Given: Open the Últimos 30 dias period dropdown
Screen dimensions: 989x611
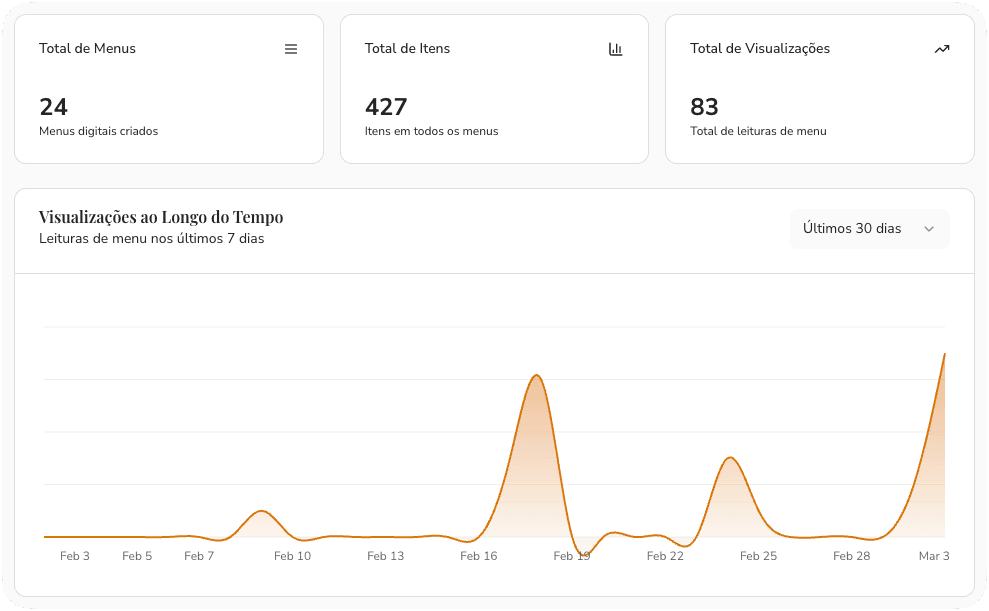Looking at the screenshot, I should 869,229.
